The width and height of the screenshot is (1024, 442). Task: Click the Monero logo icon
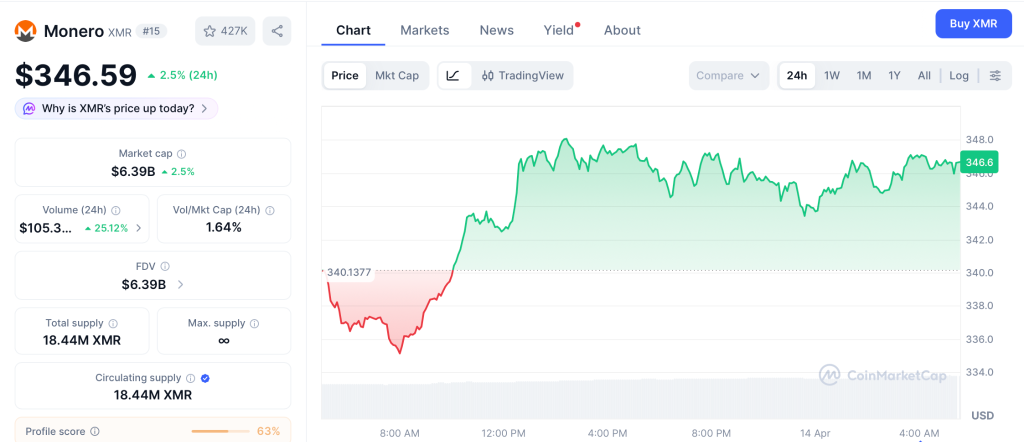(25, 31)
